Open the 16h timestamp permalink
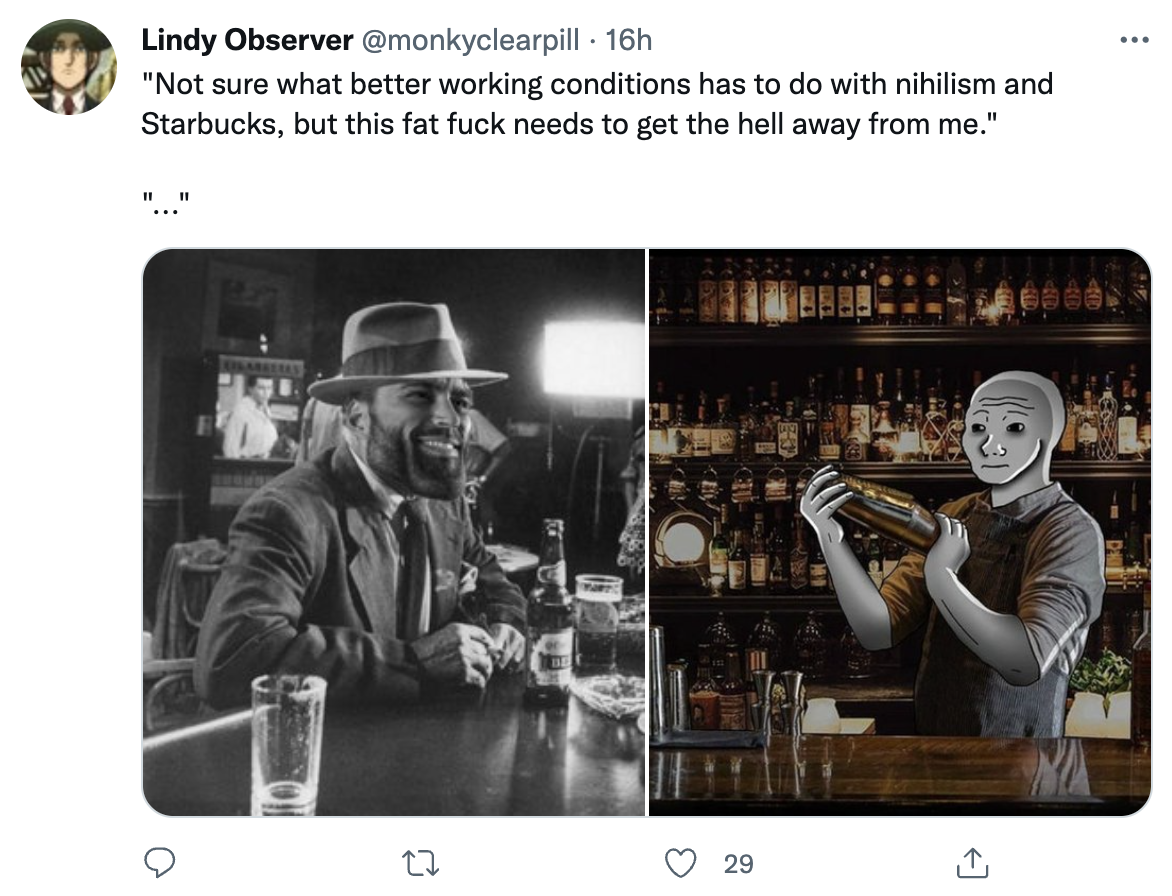The height and width of the screenshot is (896, 1172). click(628, 40)
